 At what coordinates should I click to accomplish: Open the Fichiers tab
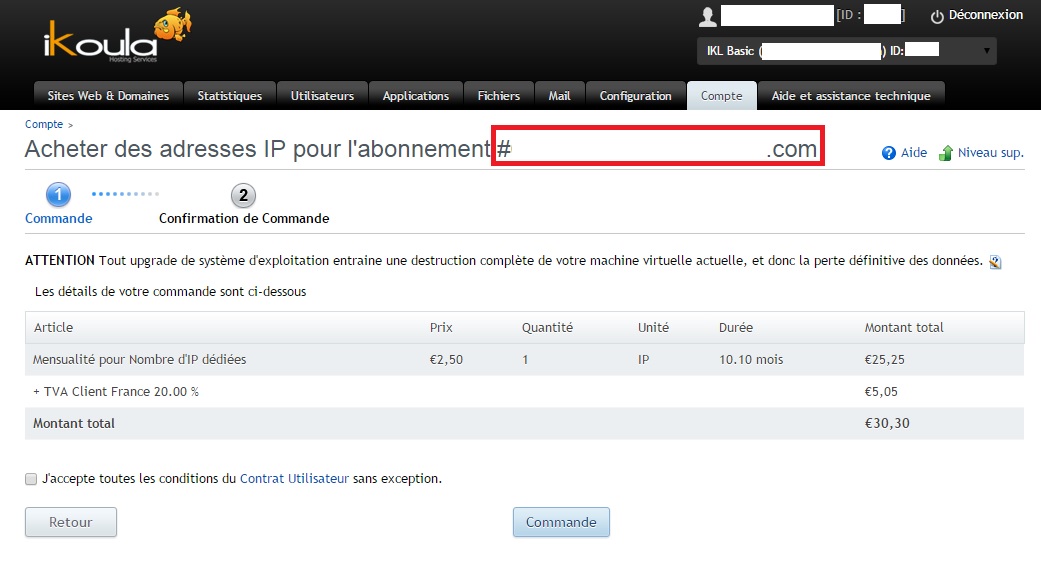click(x=498, y=96)
